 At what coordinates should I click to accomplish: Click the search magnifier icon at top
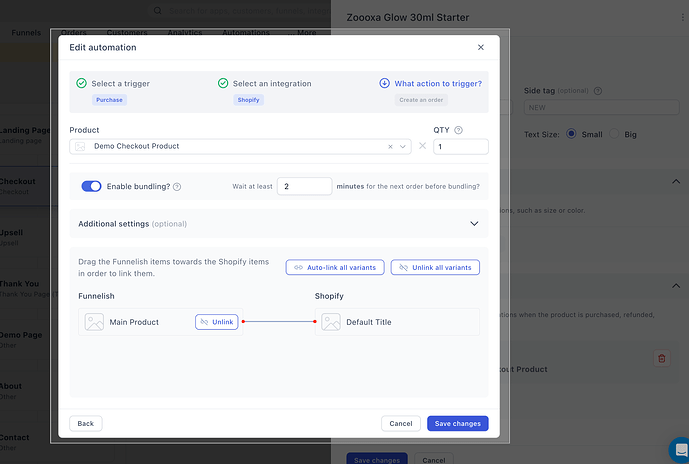coord(157,11)
